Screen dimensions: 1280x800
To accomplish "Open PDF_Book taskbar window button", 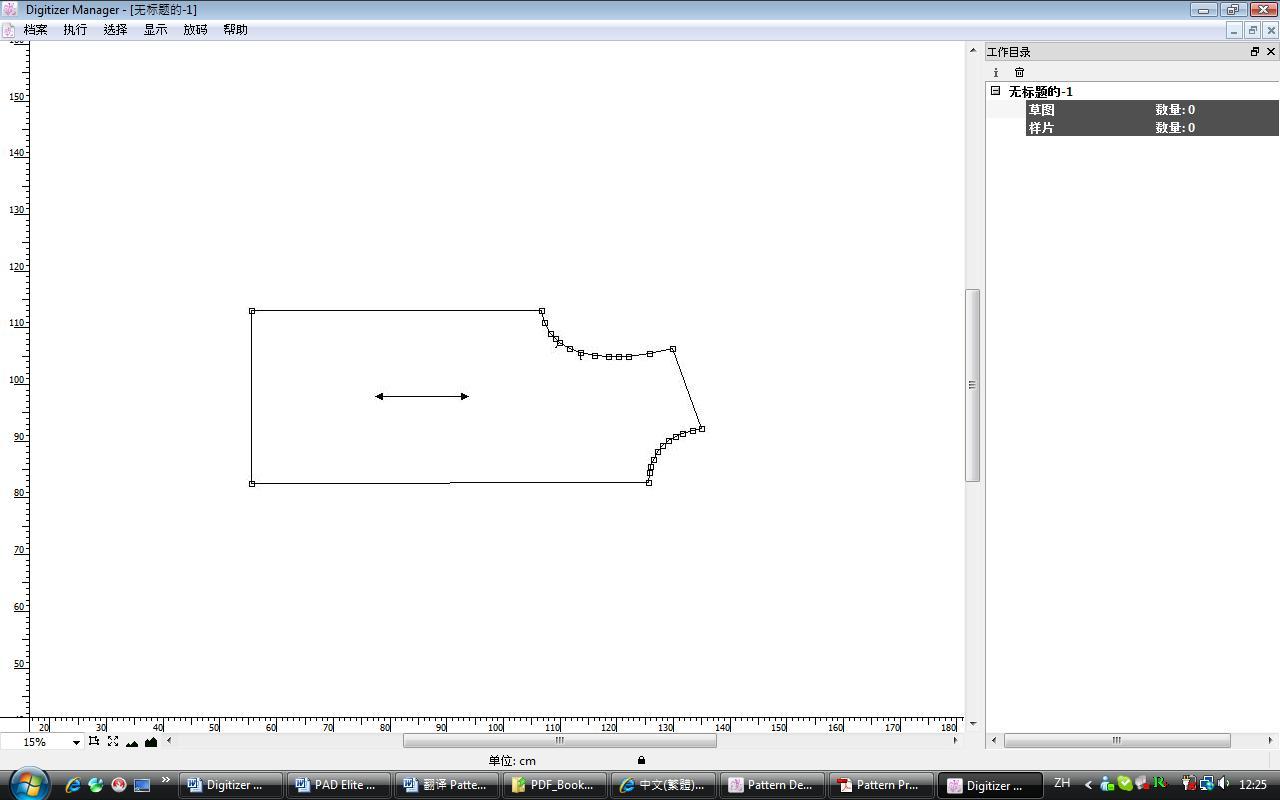I will point(554,785).
